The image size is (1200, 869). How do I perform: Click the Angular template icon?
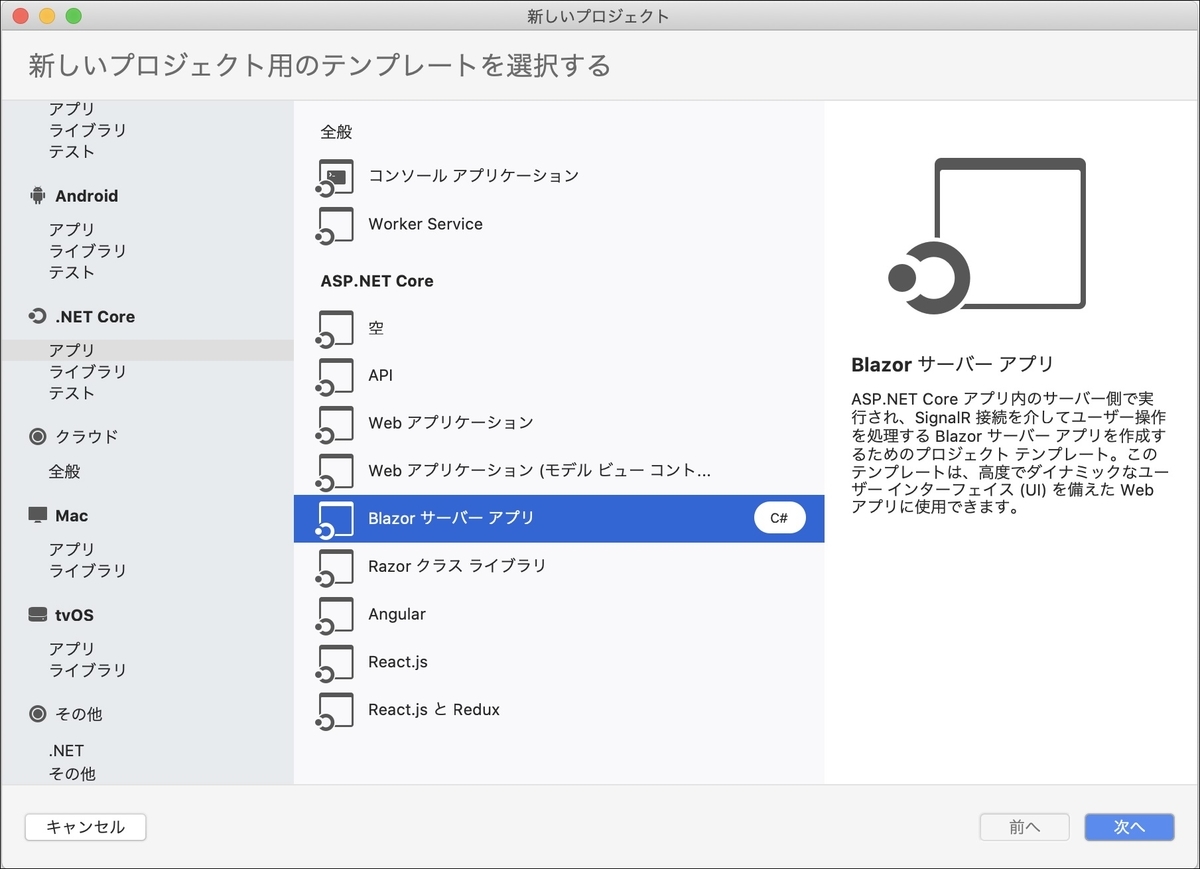(x=335, y=615)
